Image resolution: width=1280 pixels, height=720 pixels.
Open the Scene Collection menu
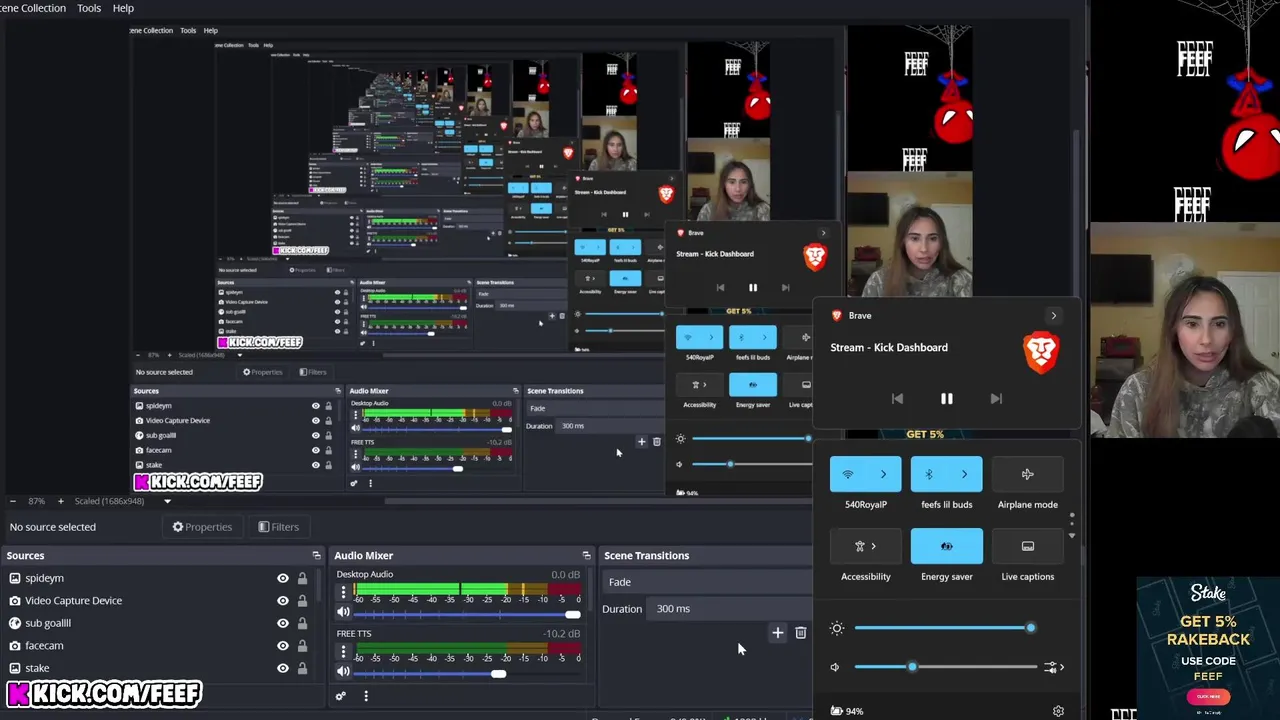pyautogui.click(x=33, y=8)
